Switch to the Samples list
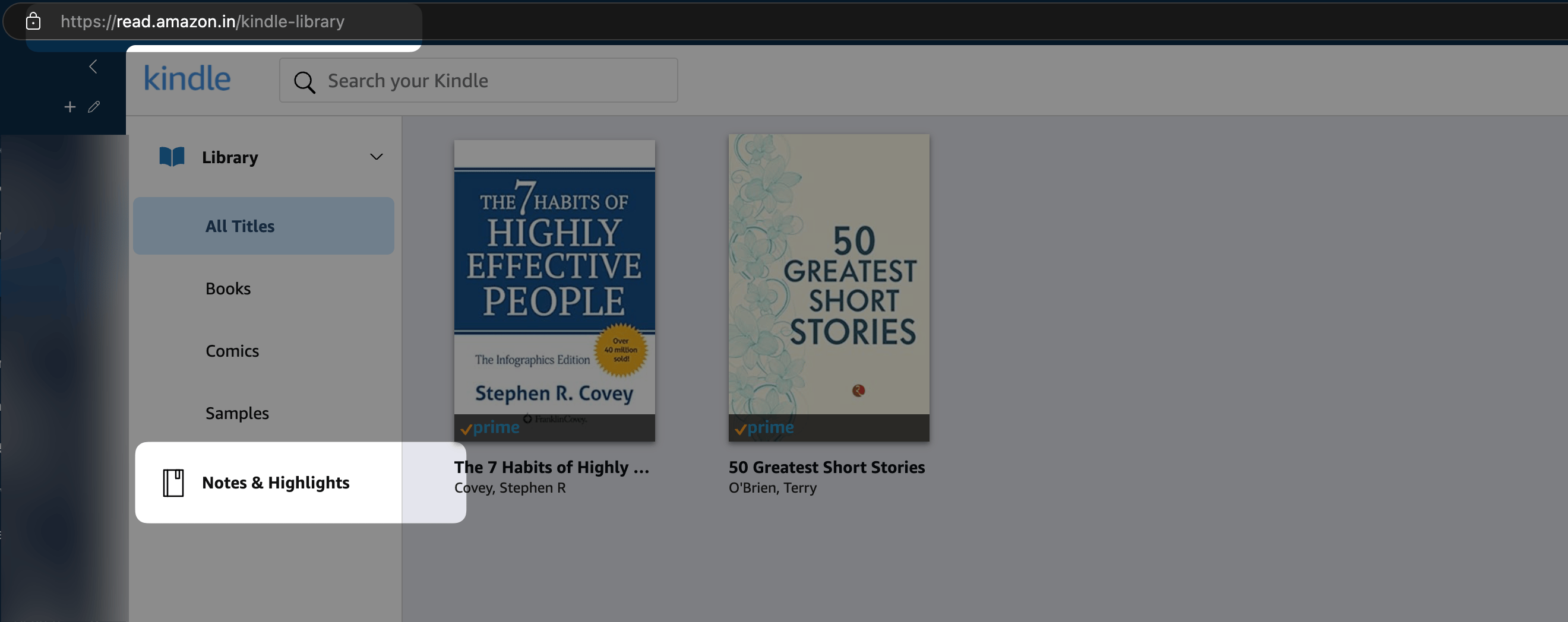 pos(237,413)
